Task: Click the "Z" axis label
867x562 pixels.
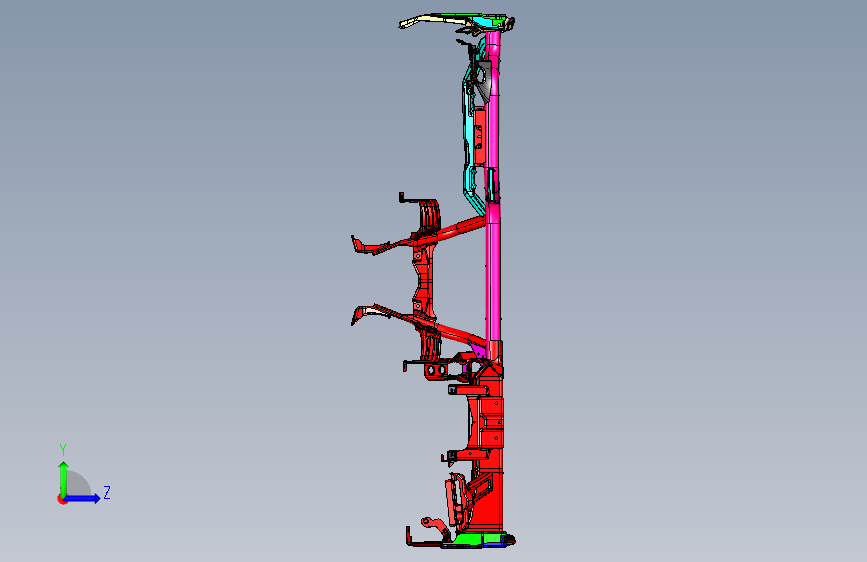Action: click(107, 492)
